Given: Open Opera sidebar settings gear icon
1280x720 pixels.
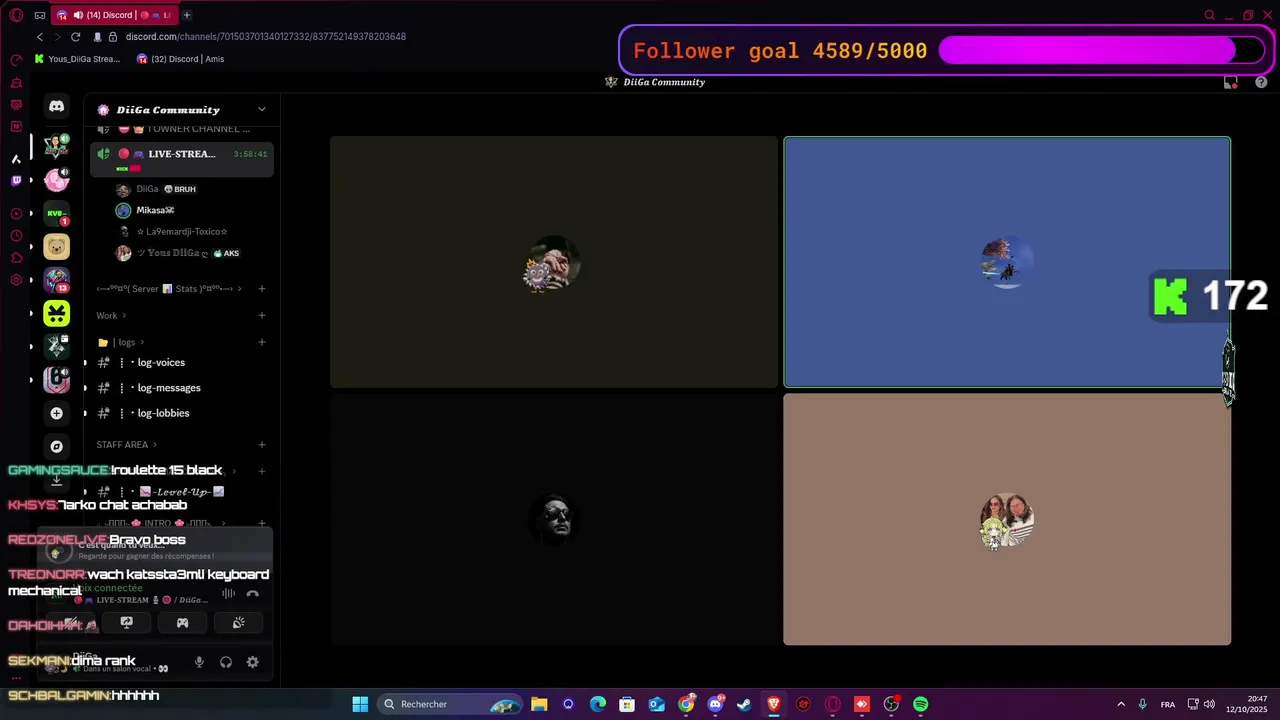Looking at the screenshot, I should point(16,280).
